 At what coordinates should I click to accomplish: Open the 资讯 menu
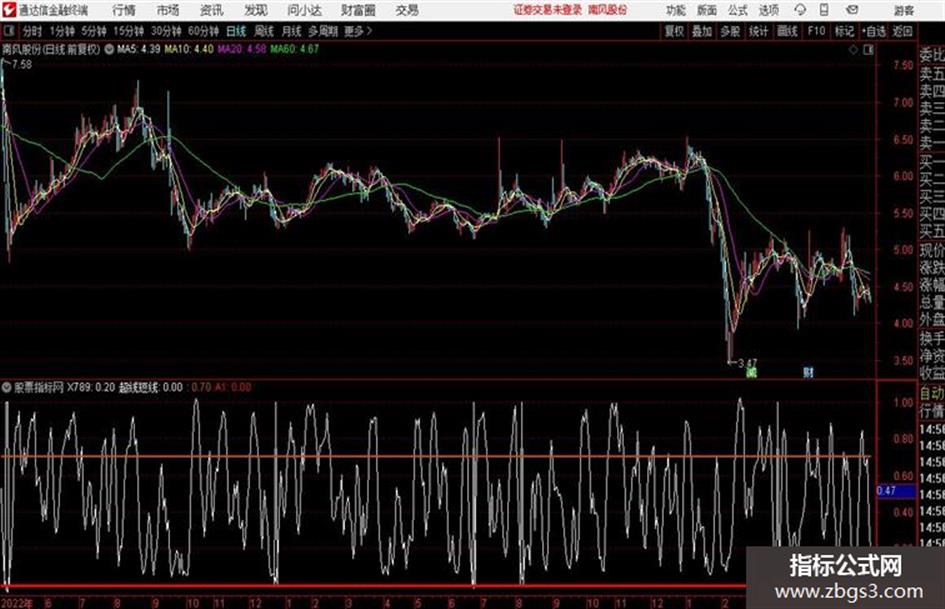(212, 10)
